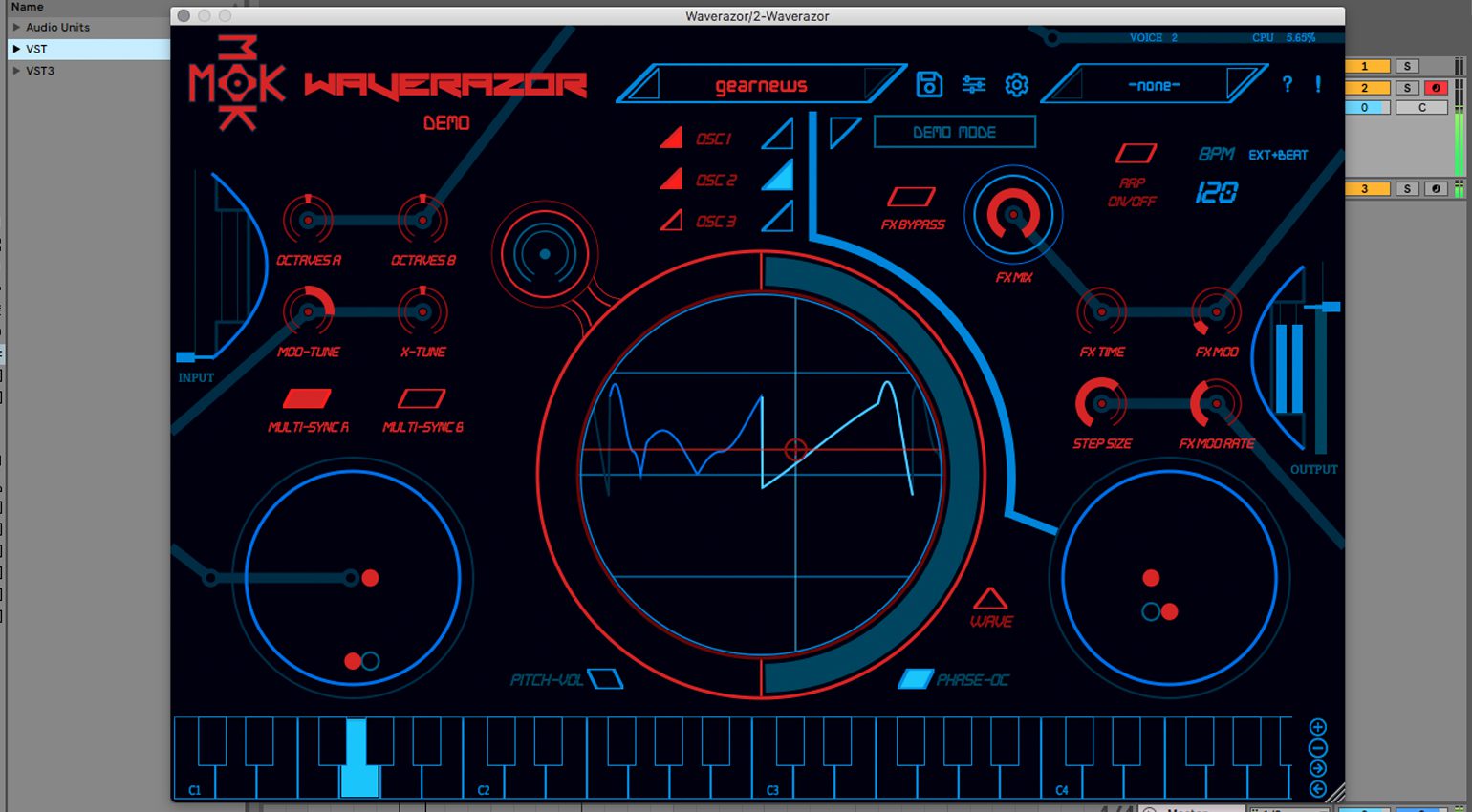Zoom in keyboard with the plus icon
This screenshot has width=1472, height=812.
coord(1317,727)
